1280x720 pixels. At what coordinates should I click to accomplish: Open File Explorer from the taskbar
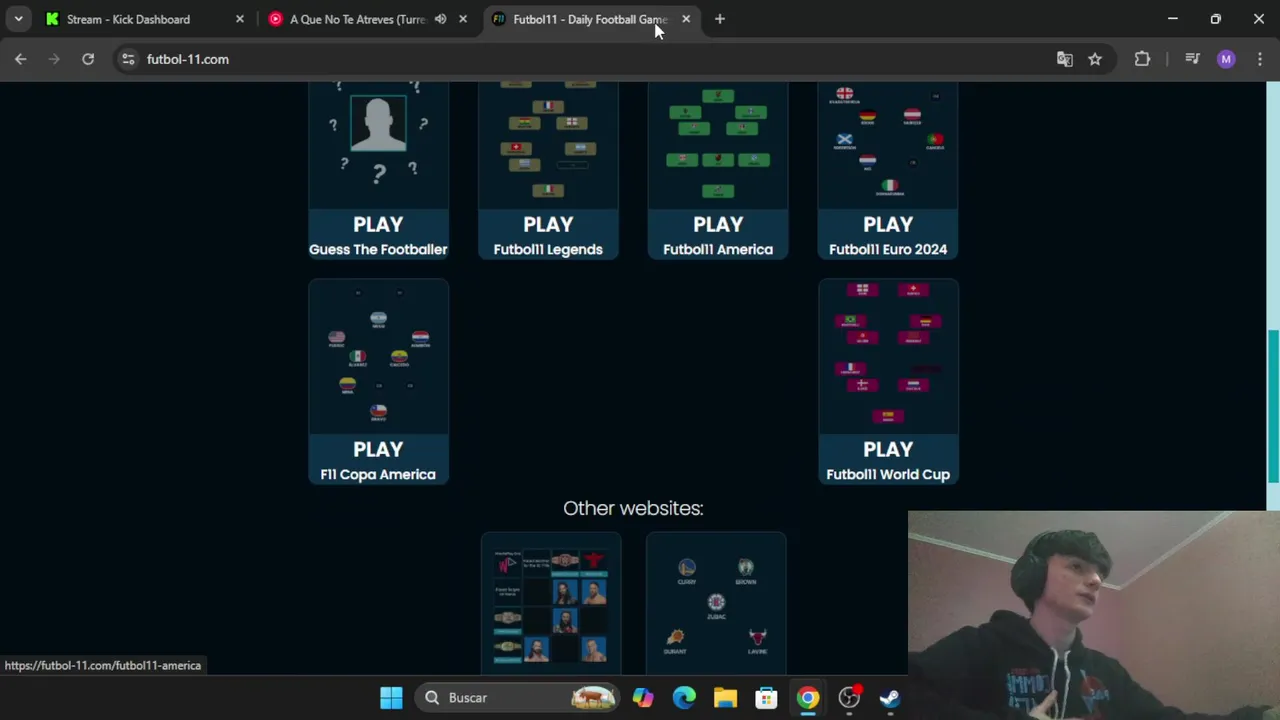click(x=725, y=698)
